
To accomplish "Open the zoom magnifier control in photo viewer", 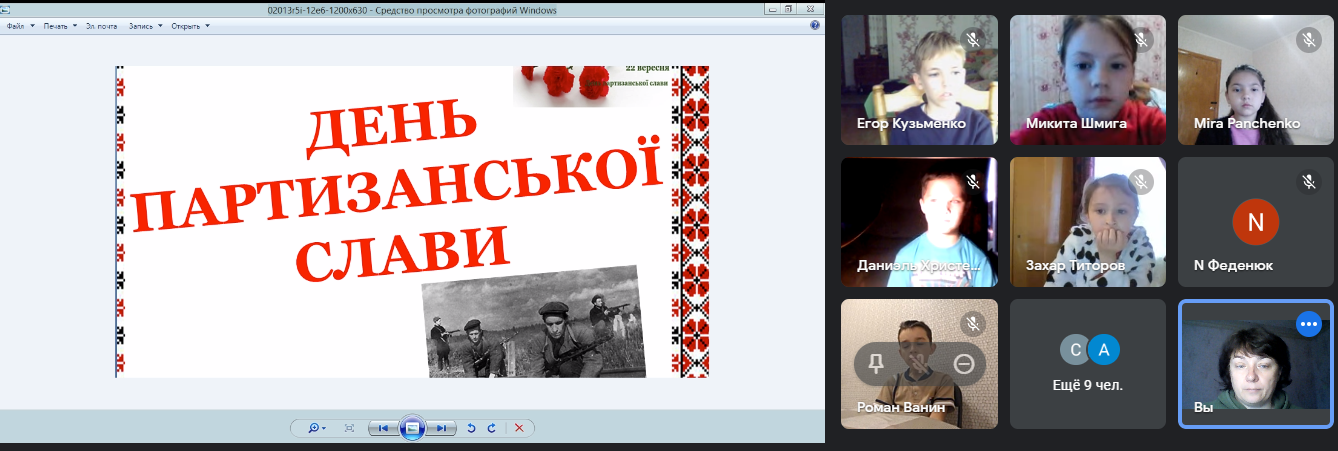I will point(317,428).
